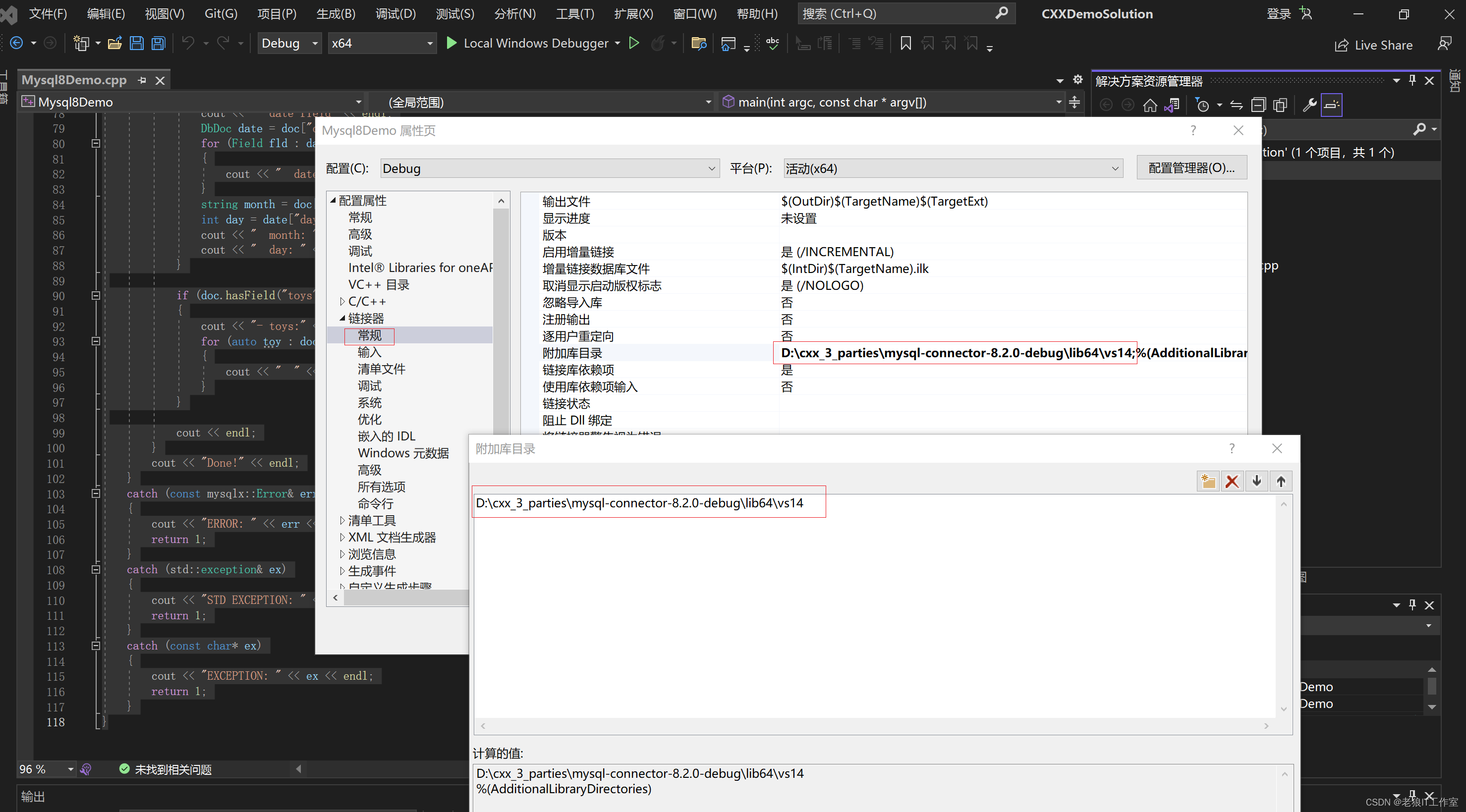The image size is (1466, 812).
Task: Delete selected library directory entry
Action: (1232, 482)
